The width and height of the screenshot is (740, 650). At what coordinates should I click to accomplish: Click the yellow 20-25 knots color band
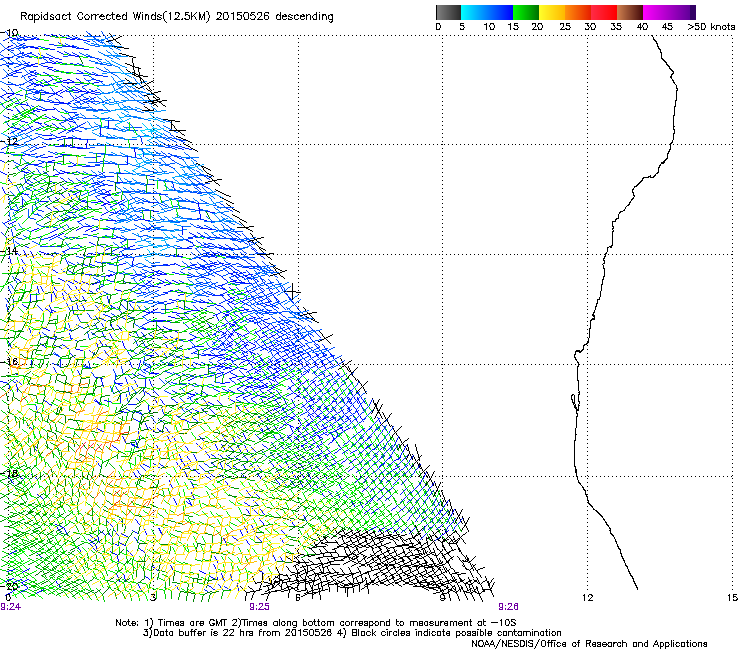pyautogui.click(x=552, y=12)
